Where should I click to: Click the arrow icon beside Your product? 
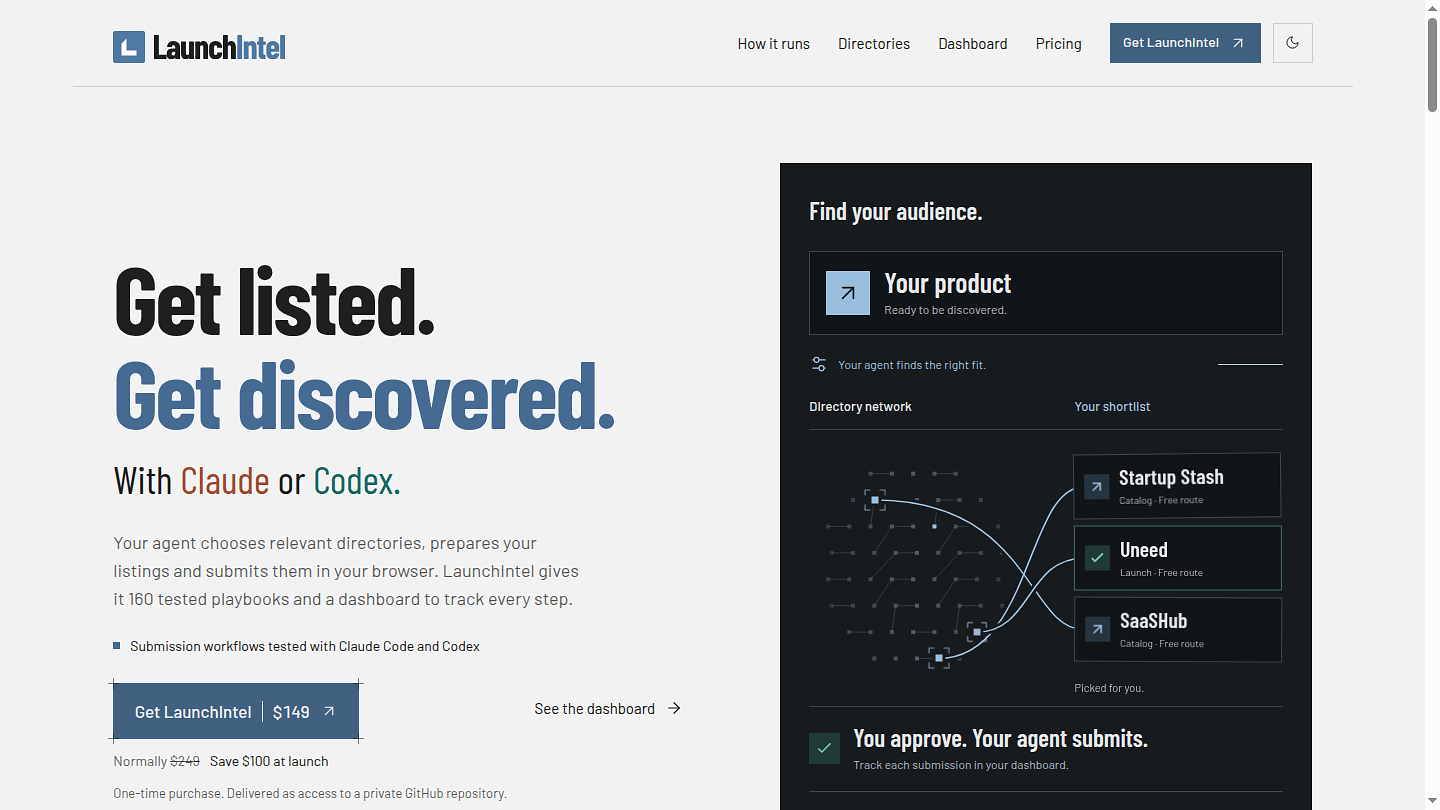(x=848, y=293)
